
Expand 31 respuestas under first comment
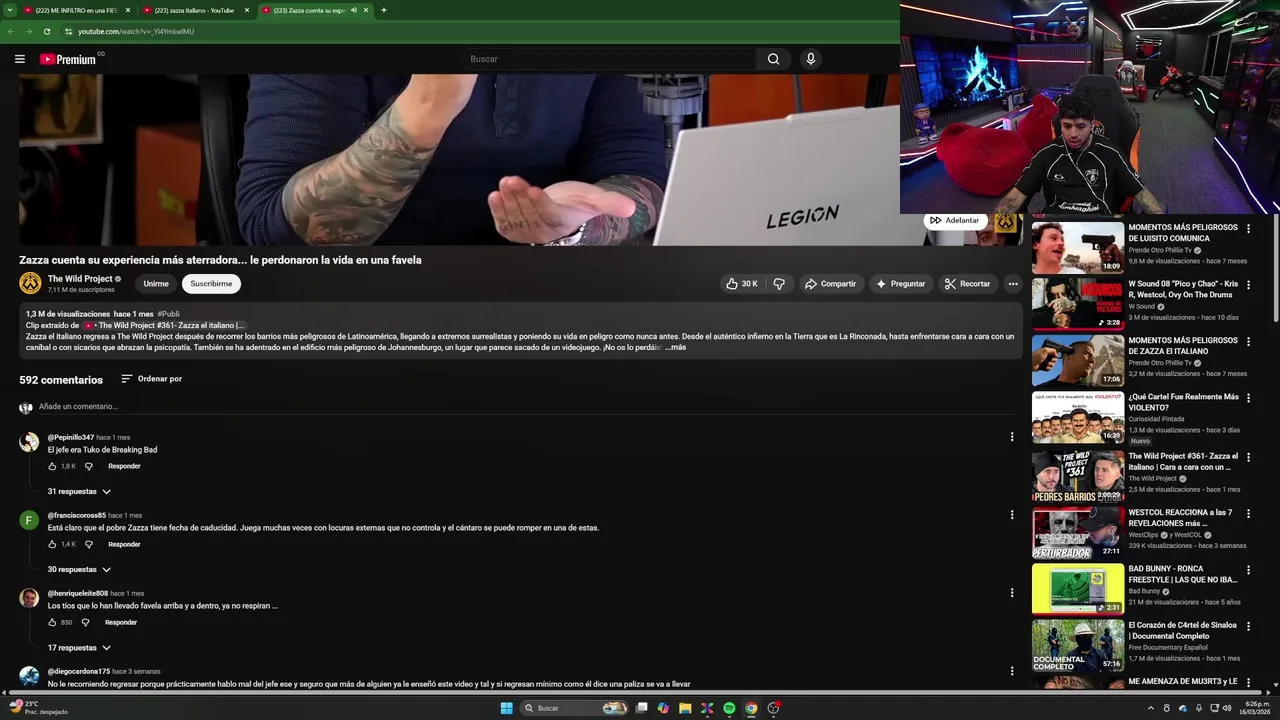(x=79, y=491)
